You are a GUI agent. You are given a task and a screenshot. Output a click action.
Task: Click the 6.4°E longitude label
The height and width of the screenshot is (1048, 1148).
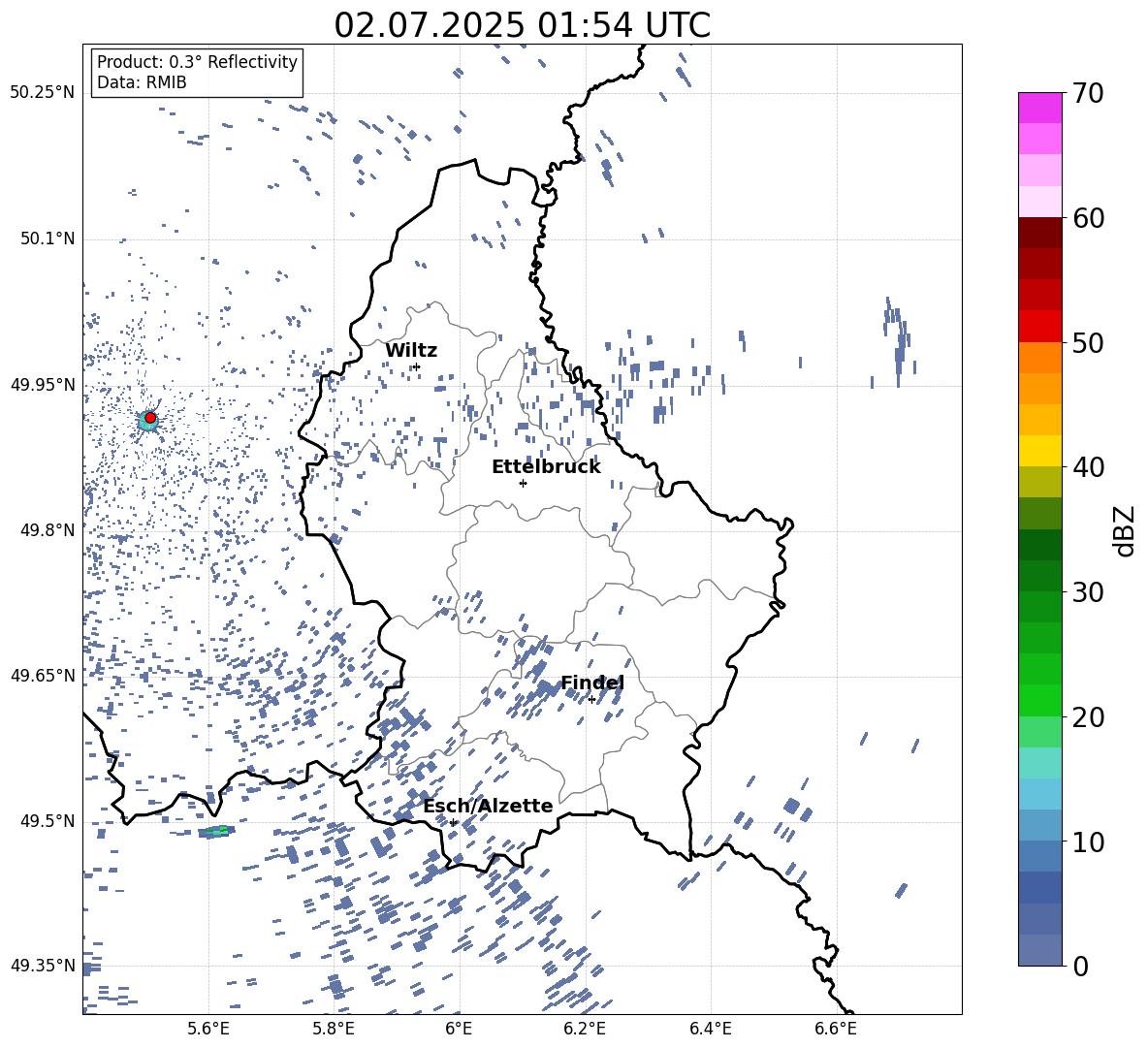[710, 1029]
